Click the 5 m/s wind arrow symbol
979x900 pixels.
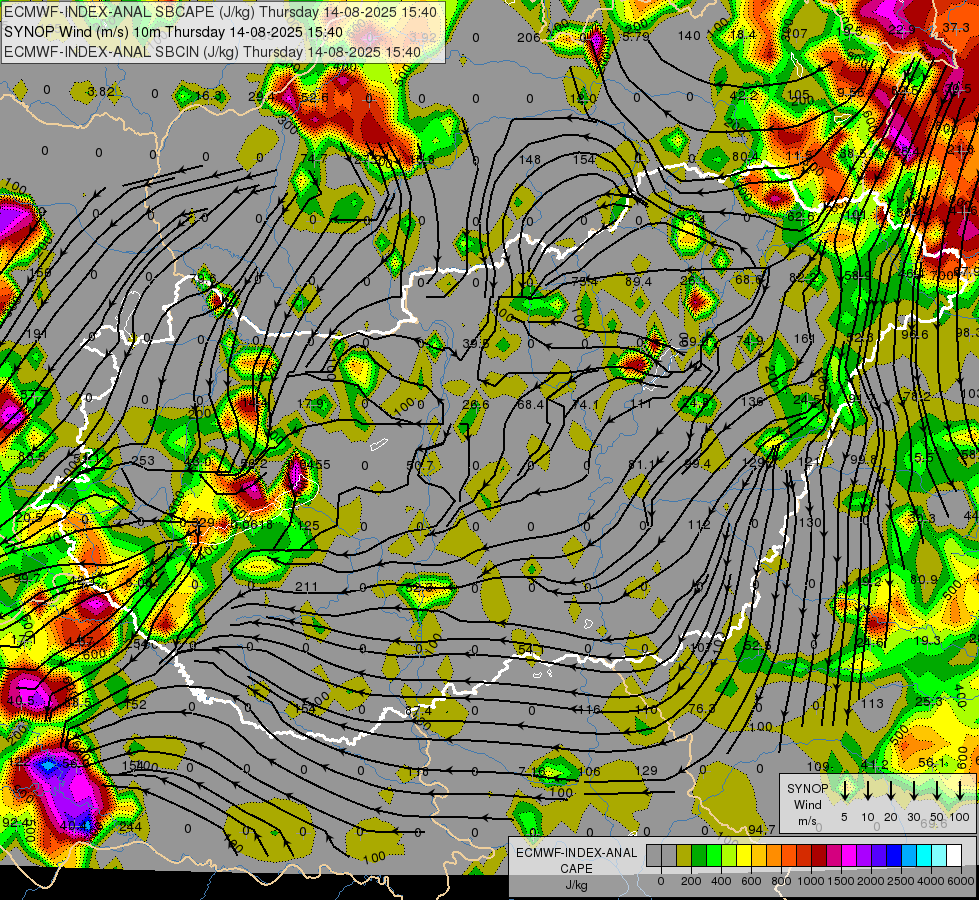coord(845,791)
